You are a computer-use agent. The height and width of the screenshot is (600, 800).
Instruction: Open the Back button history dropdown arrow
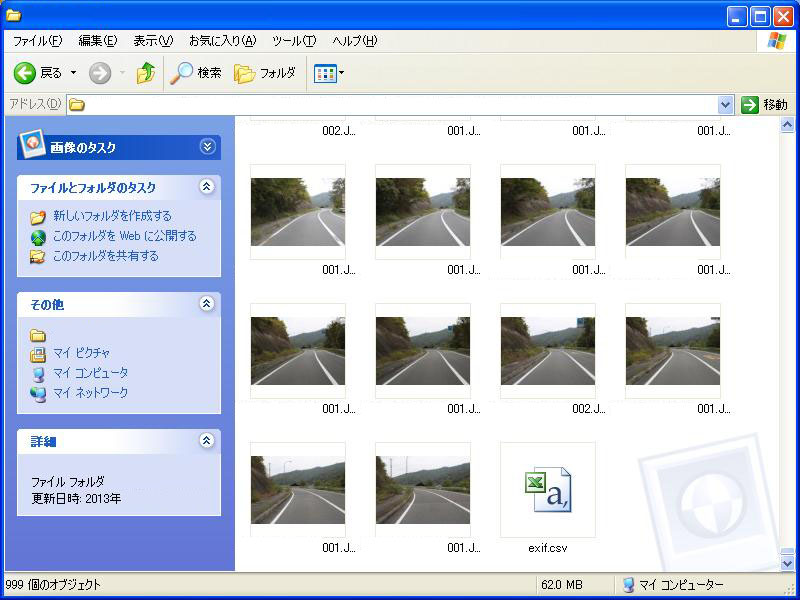coord(73,73)
